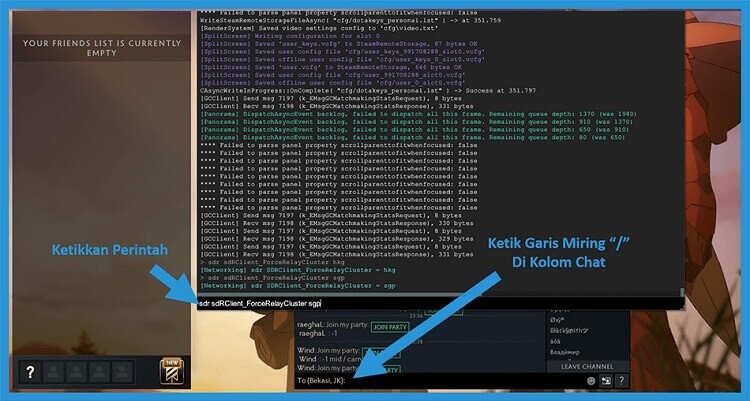Open the NEW banner battle pass icon

(x=172, y=371)
